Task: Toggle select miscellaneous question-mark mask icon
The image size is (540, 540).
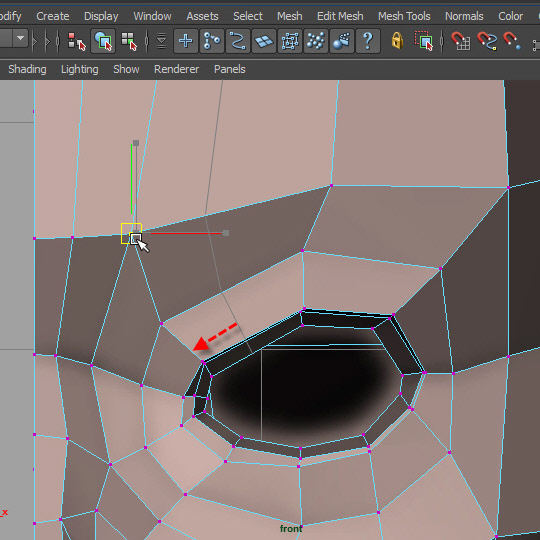Action: coord(368,41)
